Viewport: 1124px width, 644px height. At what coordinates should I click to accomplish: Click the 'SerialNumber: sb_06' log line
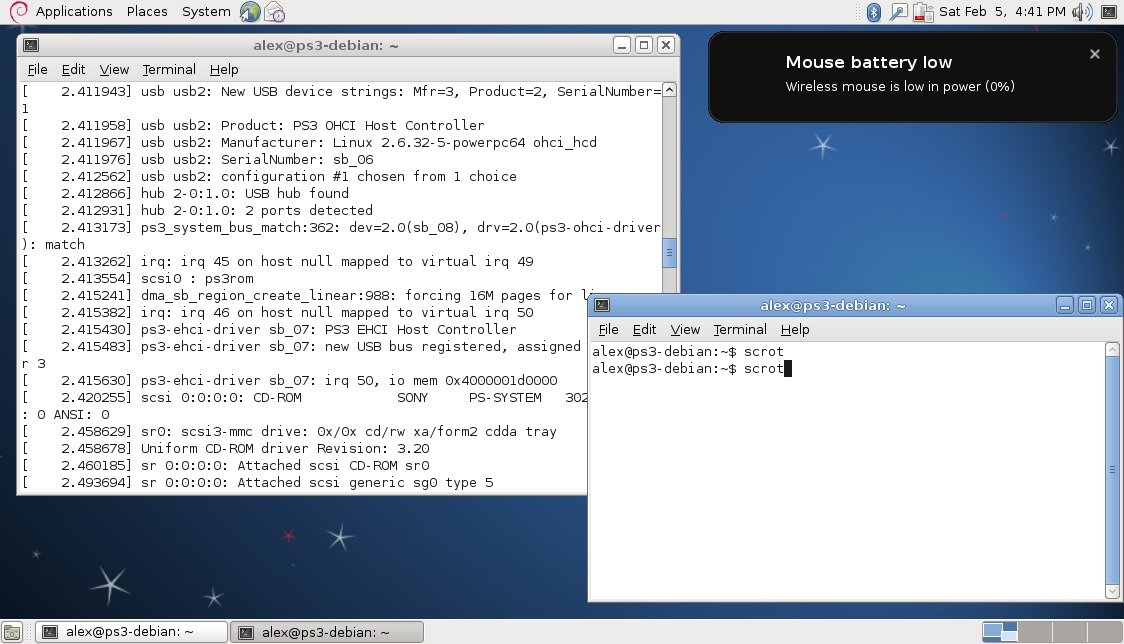tap(198, 159)
